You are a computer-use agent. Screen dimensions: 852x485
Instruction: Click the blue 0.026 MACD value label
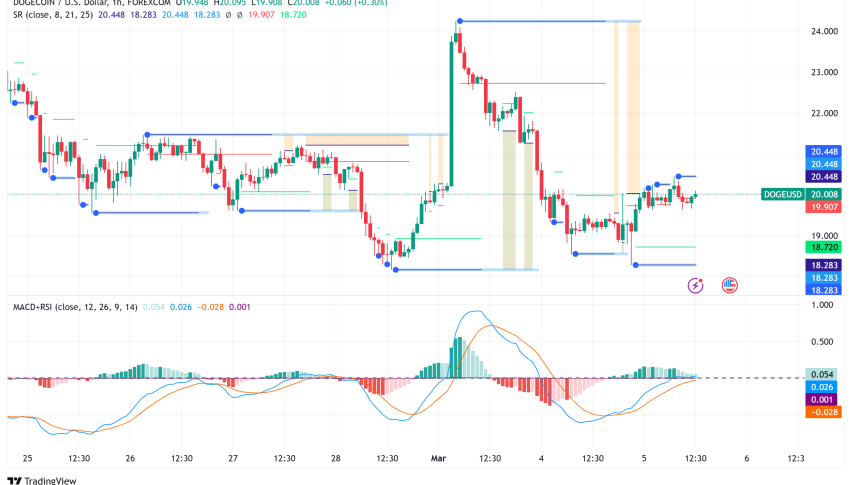pos(823,387)
